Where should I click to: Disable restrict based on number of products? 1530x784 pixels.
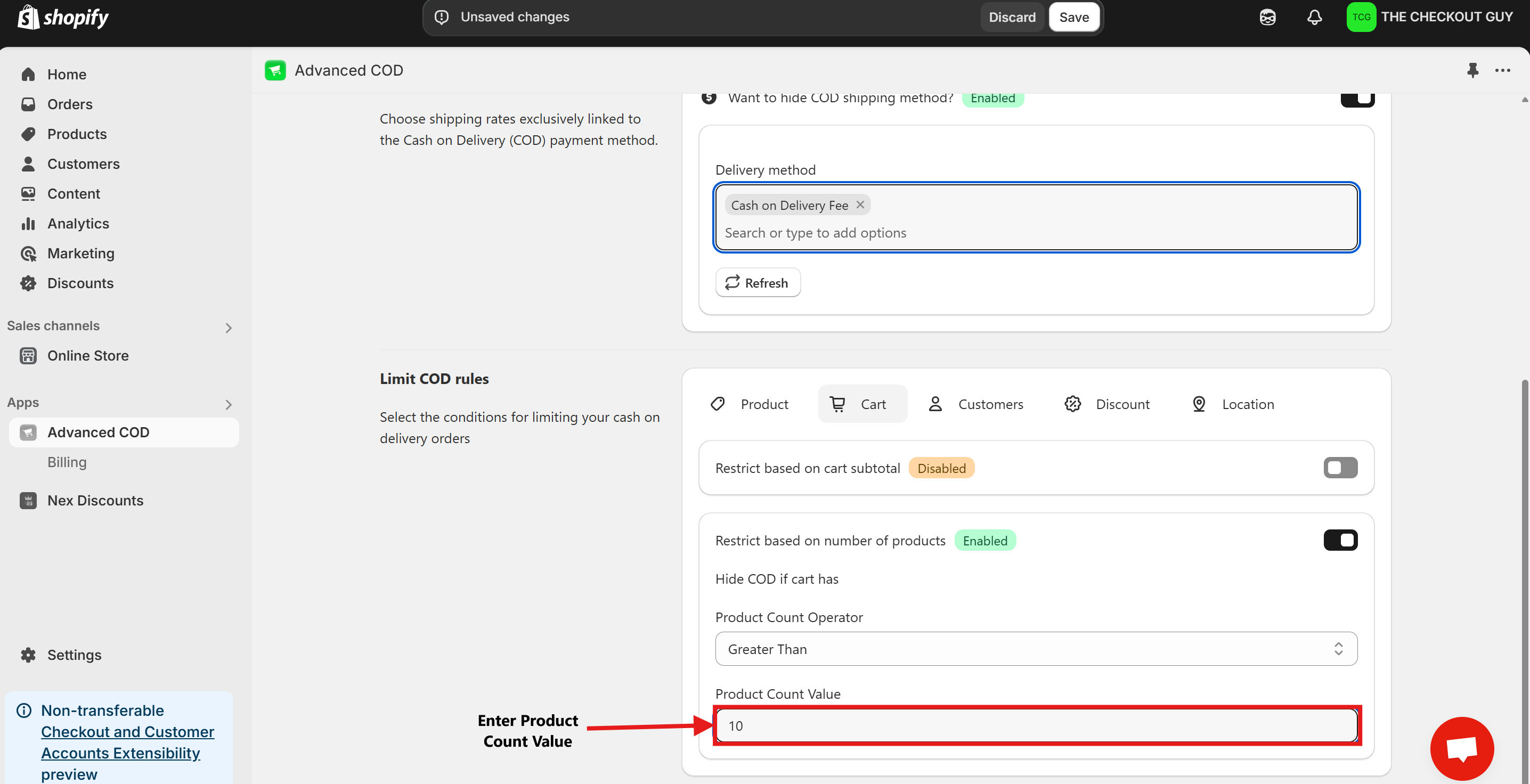pos(1340,540)
